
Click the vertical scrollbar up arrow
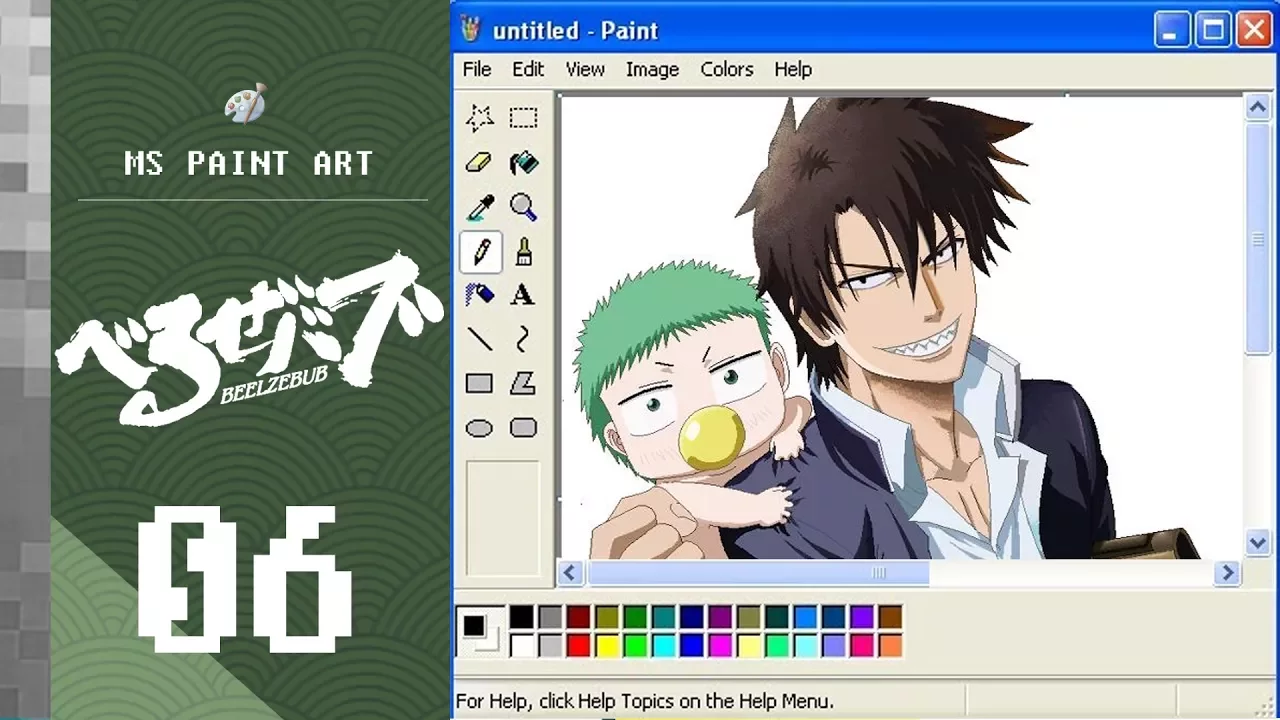(1258, 107)
